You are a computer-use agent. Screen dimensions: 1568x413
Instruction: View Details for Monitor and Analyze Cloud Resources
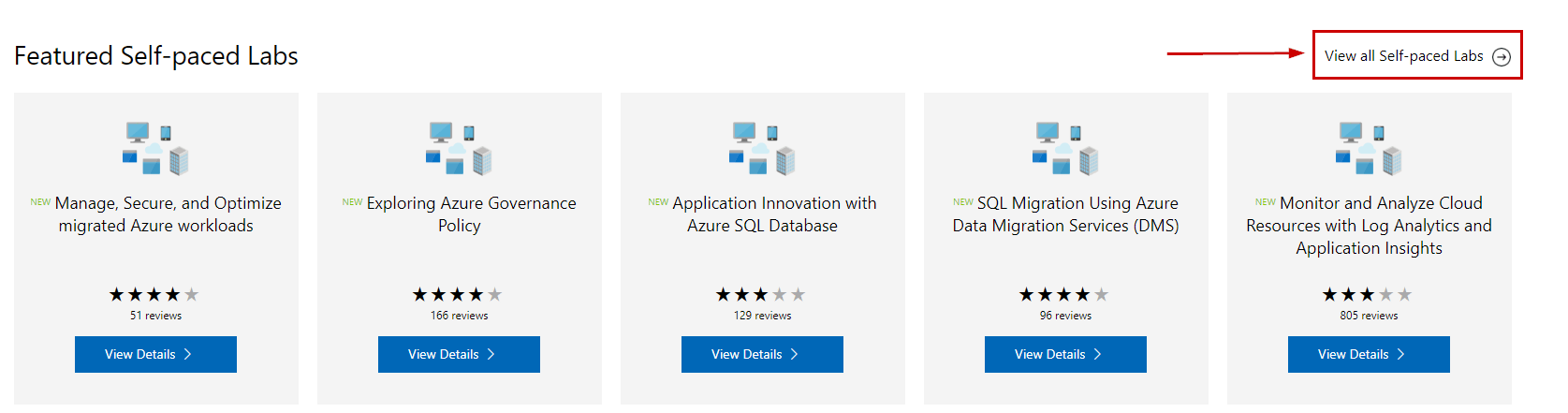1369,354
